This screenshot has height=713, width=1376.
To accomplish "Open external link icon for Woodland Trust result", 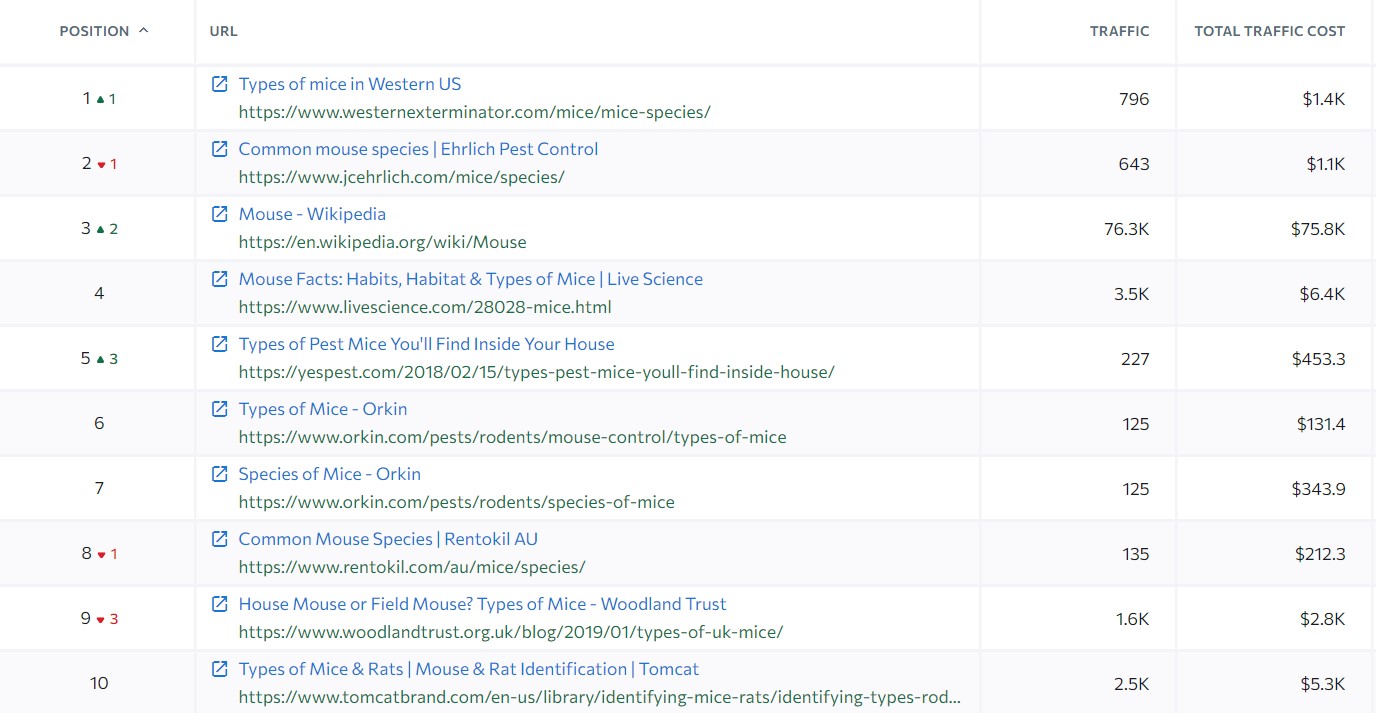I will tap(220, 604).
